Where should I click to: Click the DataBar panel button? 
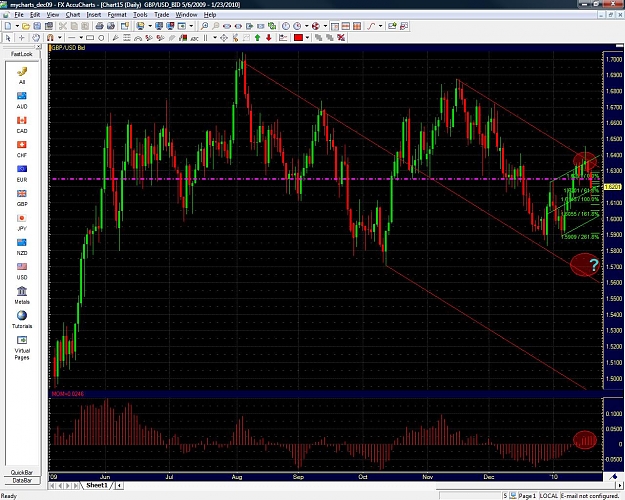(22, 480)
